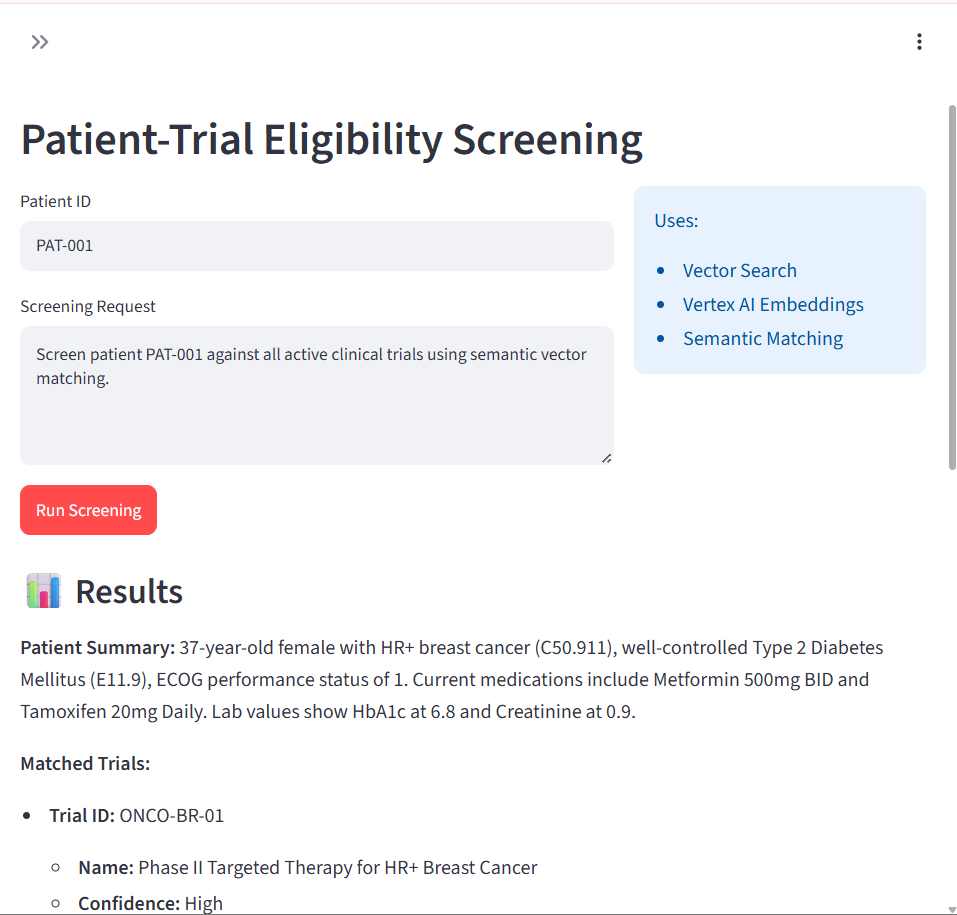Select the Semantic Matching list item
The width and height of the screenshot is (957, 915).
point(763,339)
